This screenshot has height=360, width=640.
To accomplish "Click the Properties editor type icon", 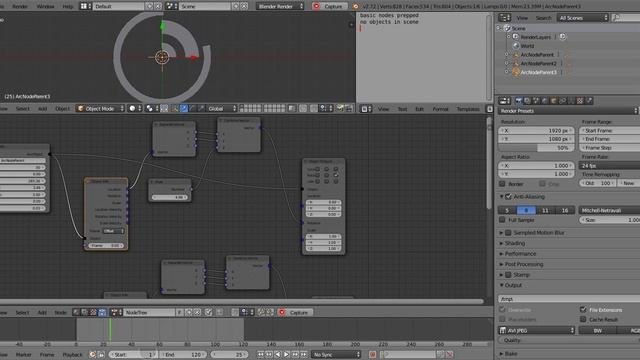I will tap(504, 100).
